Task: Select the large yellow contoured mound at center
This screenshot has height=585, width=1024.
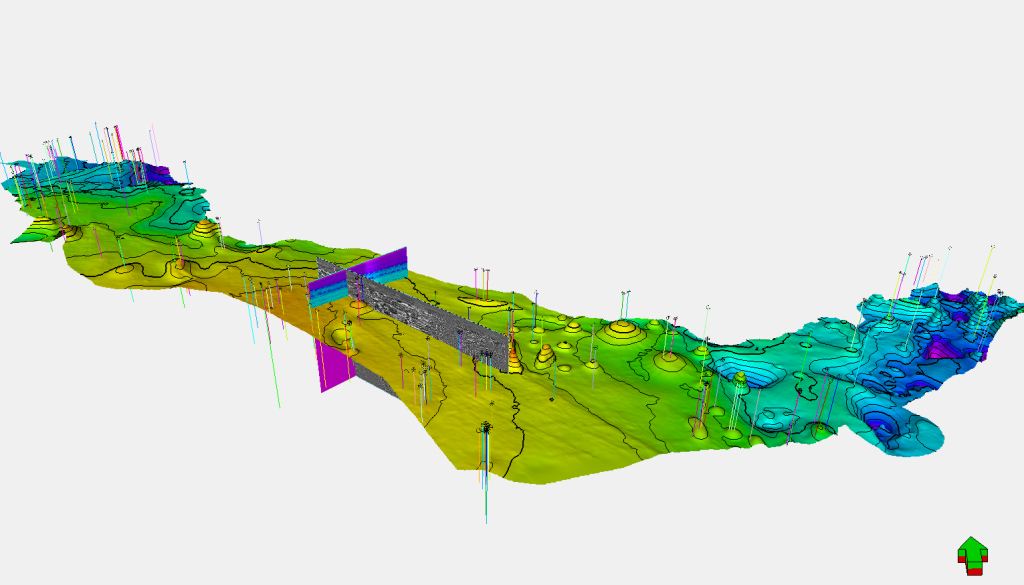Action: [623, 332]
